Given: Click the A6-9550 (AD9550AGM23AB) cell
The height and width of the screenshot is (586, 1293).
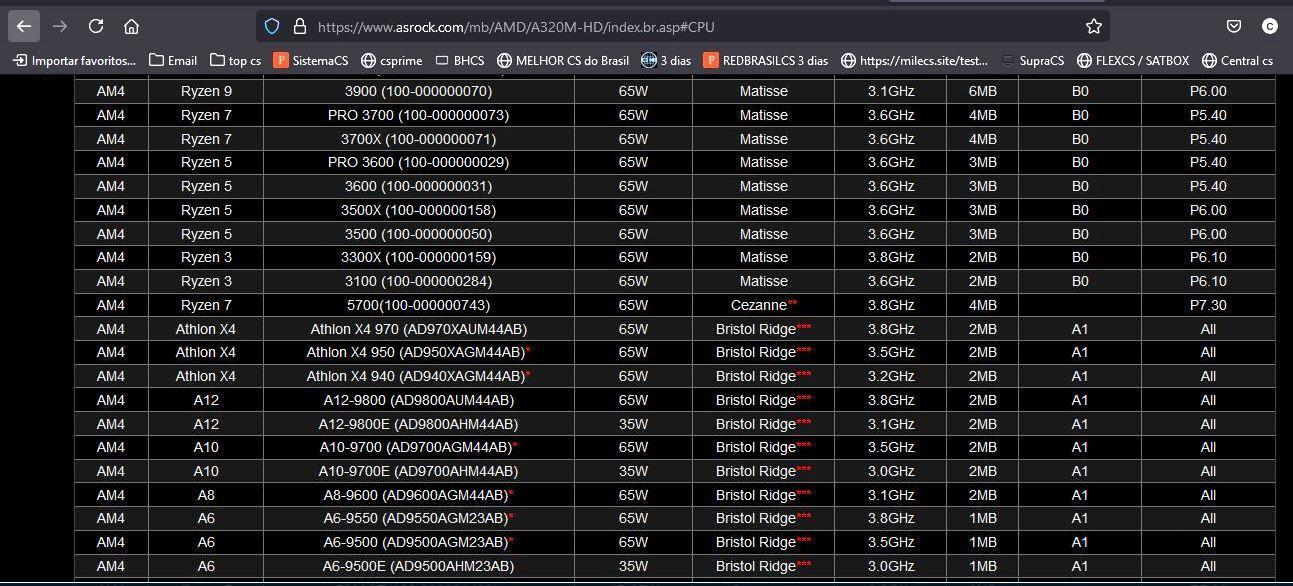Looking at the screenshot, I should click(x=418, y=518).
